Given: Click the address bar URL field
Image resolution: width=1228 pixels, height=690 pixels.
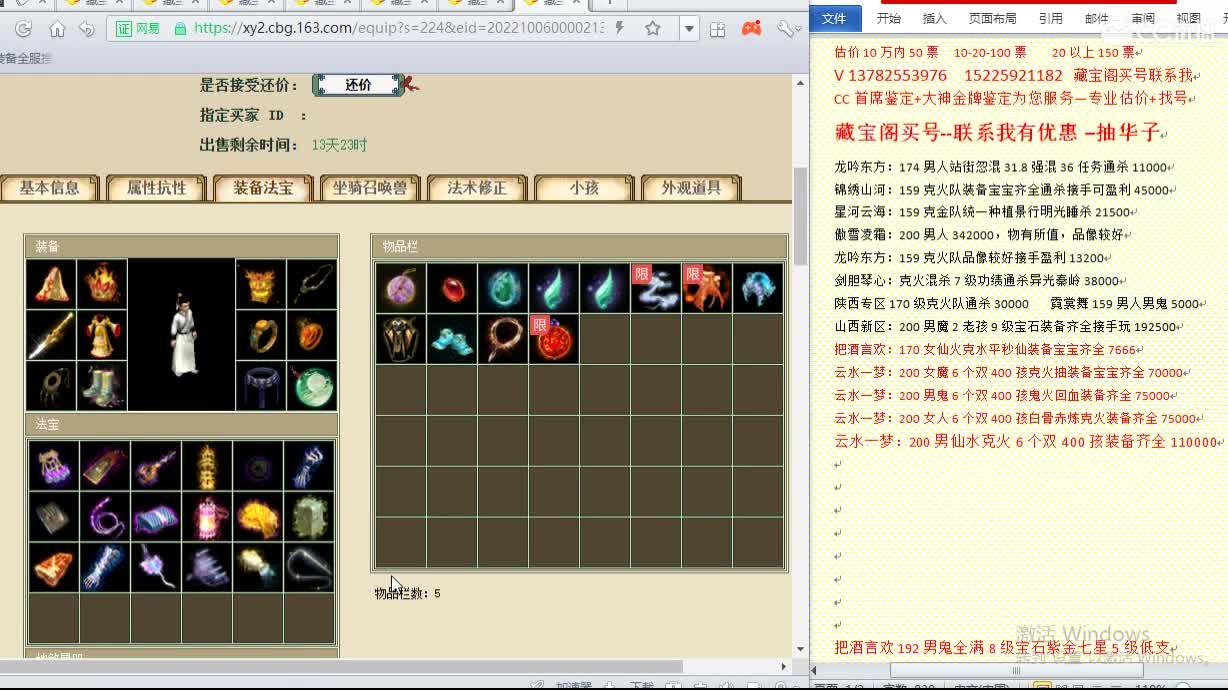Looking at the screenshot, I should pyautogui.click(x=399, y=29).
